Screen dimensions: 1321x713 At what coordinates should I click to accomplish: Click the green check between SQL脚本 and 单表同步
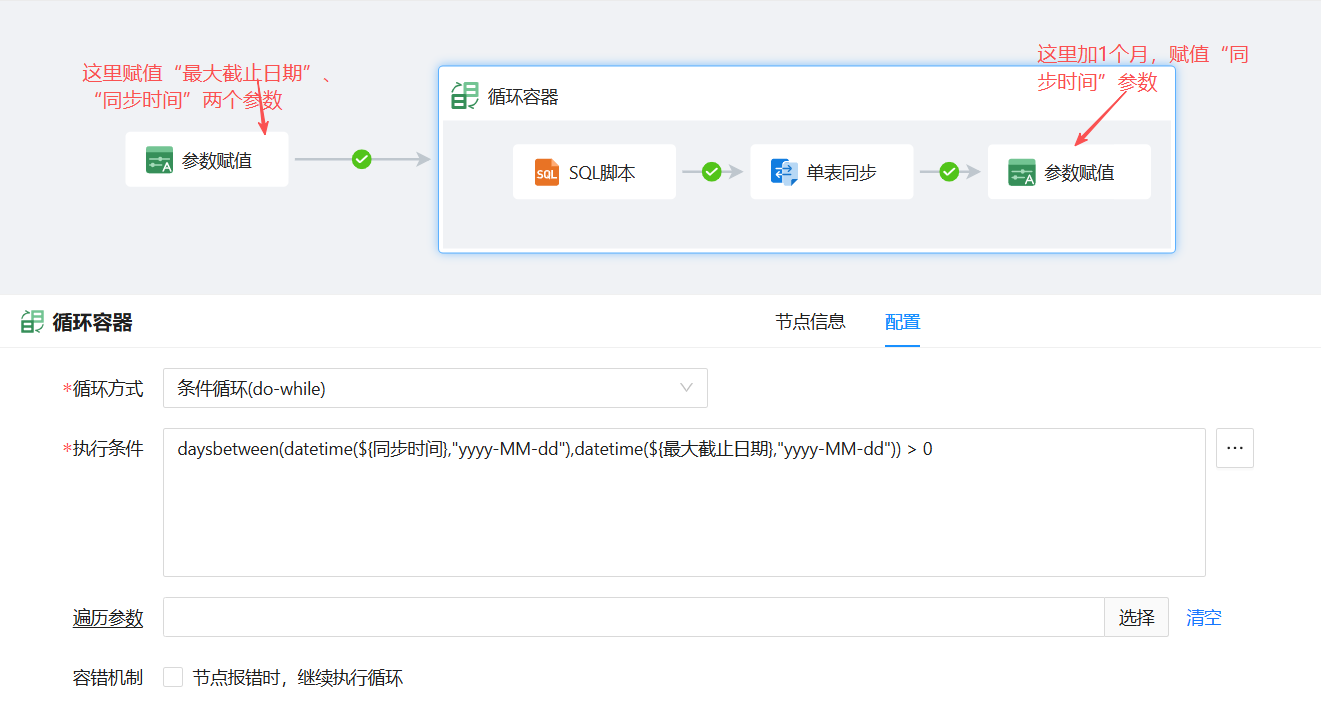pyautogui.click(x=711, y=172)
